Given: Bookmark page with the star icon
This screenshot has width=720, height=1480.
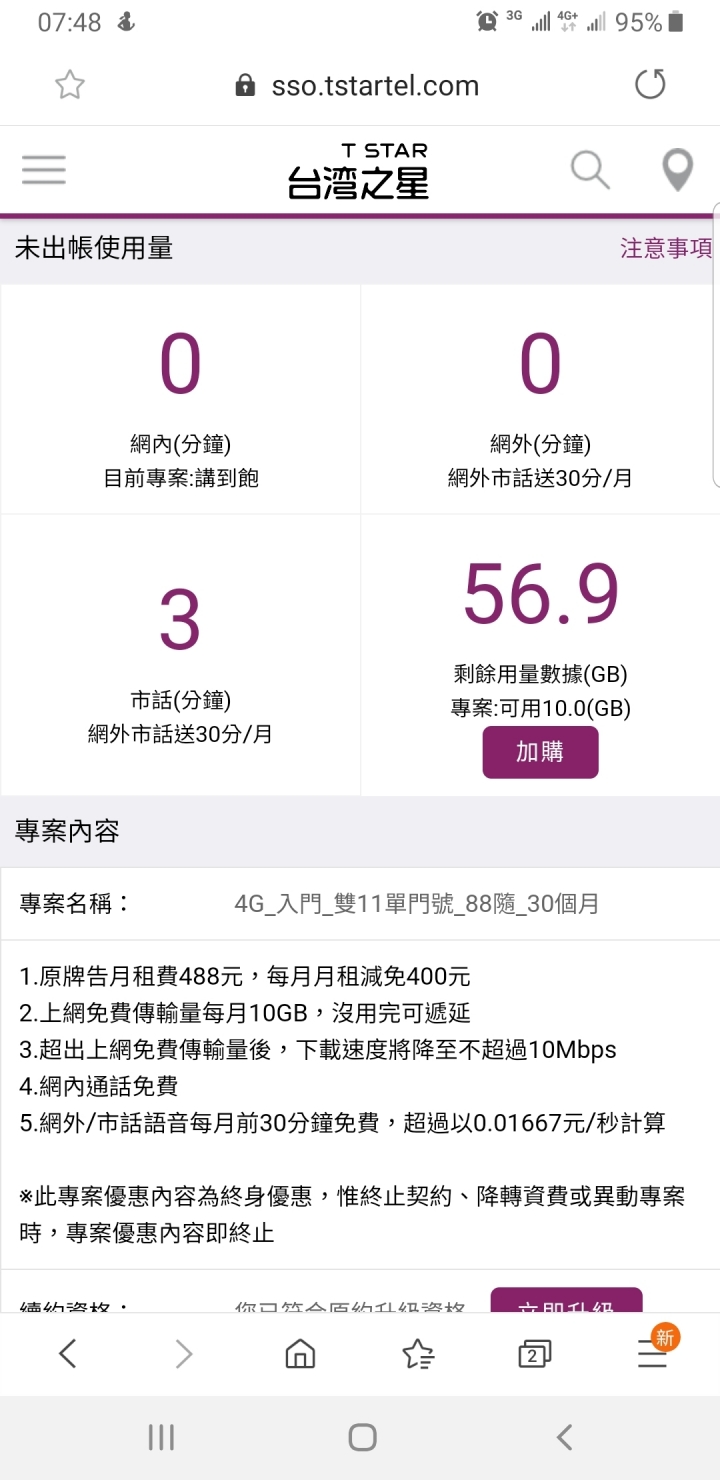Looking at the screenshot, I should coord(70,86).
